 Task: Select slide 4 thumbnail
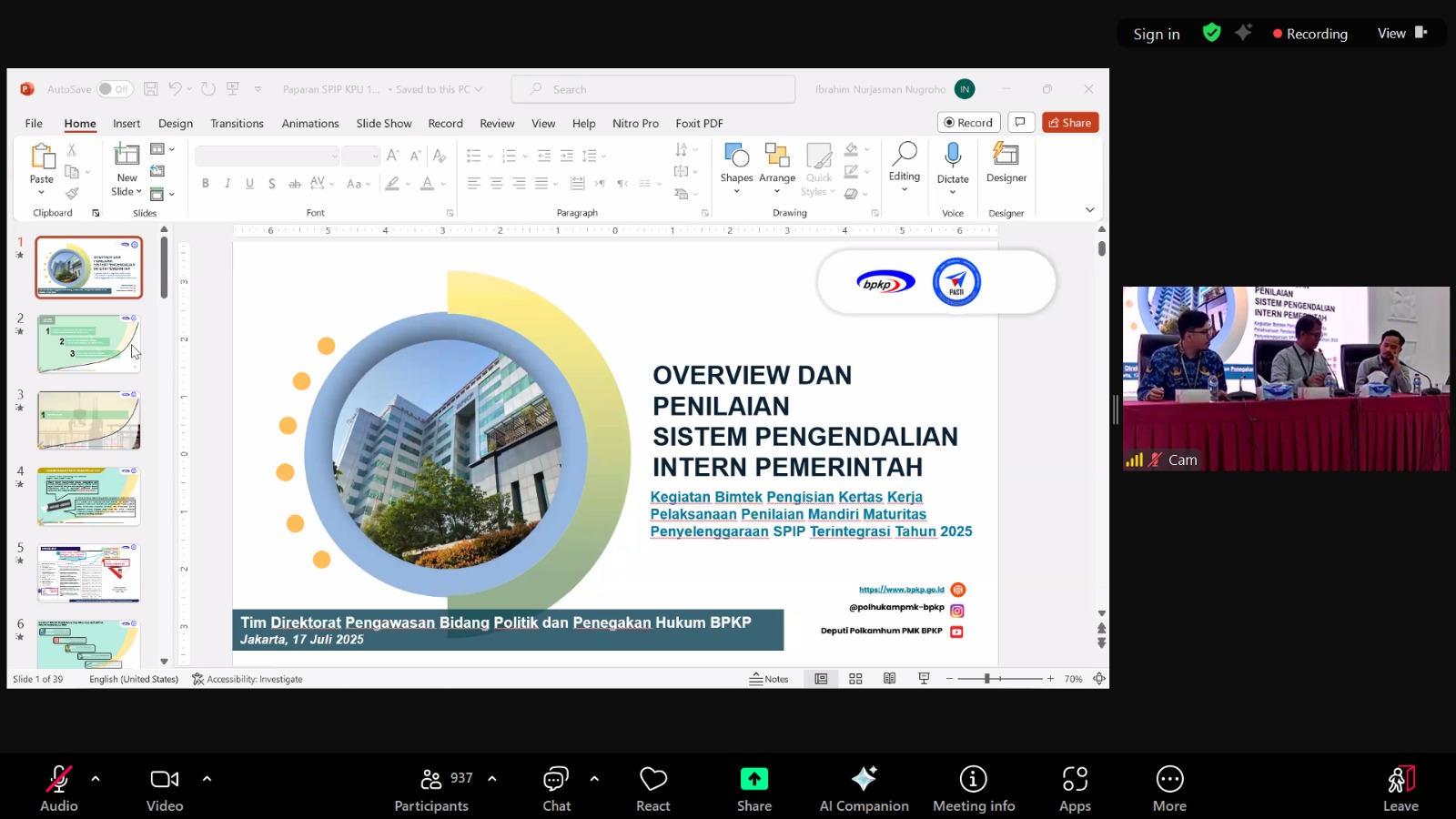(88, 496)
